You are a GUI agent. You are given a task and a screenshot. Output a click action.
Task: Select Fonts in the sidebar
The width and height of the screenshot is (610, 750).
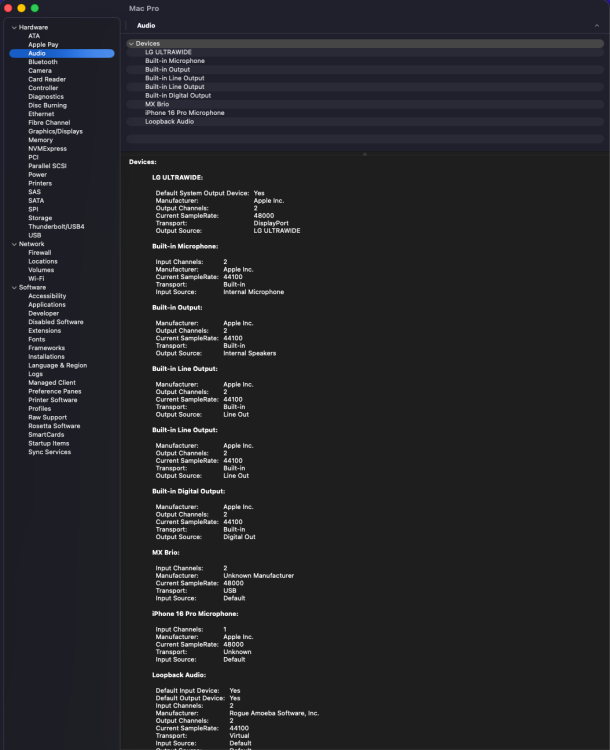click(x=36, y=339)
